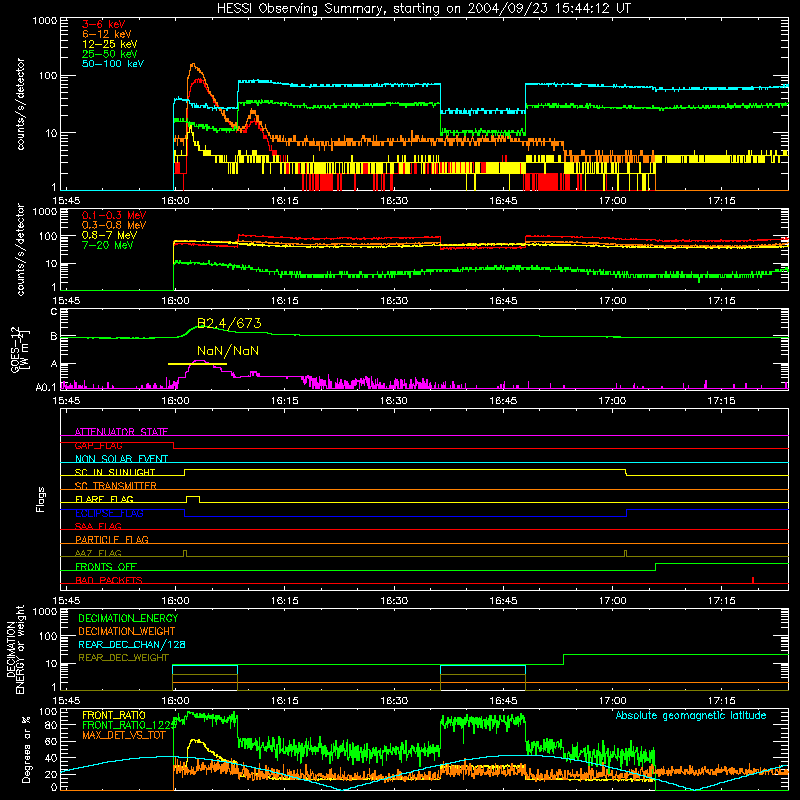Select the 50-100 keV legend entry
The width and height of the screenshot is (800, 800).
coord(113,64)
